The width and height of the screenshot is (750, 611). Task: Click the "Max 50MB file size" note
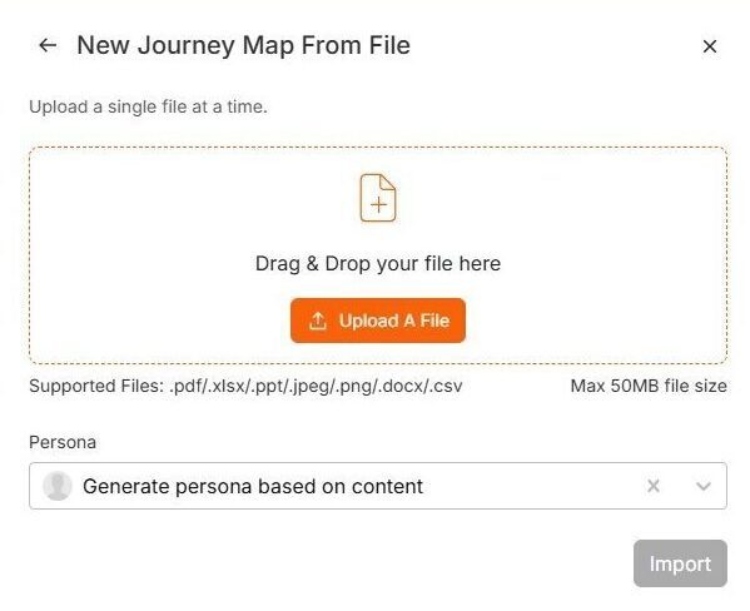click(x=648, y=385)
